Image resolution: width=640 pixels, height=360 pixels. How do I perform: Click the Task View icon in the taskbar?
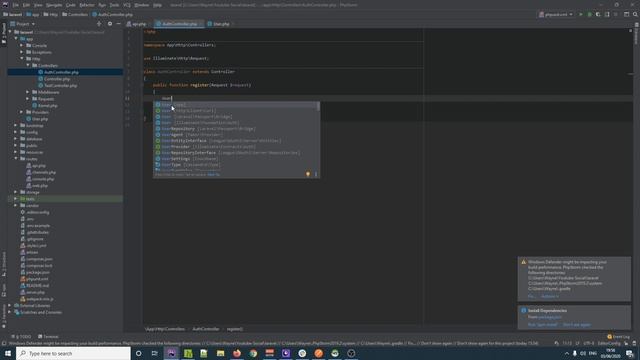click(x=155, y=353)
